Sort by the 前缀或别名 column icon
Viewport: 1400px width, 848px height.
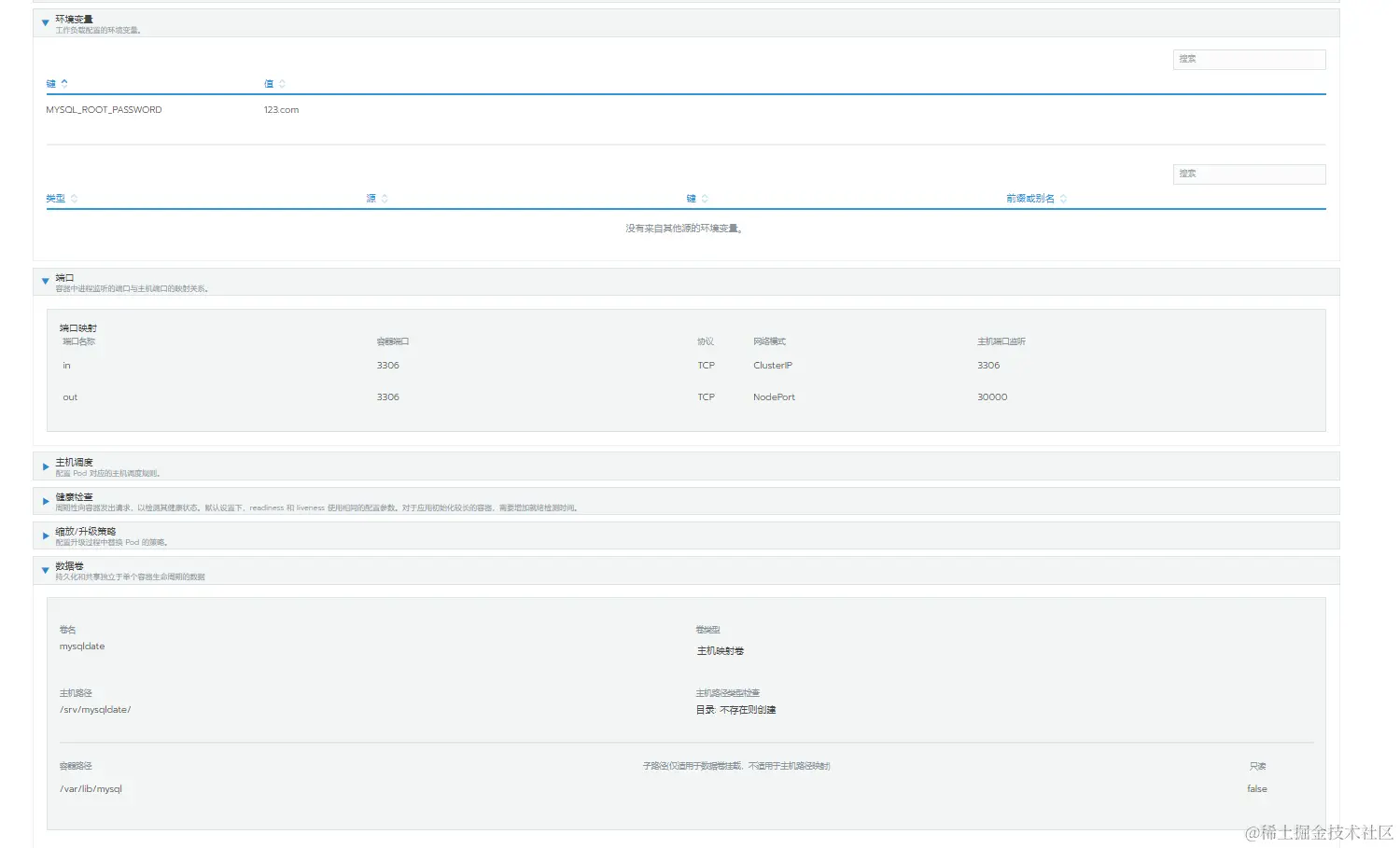[x=1063, y=199]
